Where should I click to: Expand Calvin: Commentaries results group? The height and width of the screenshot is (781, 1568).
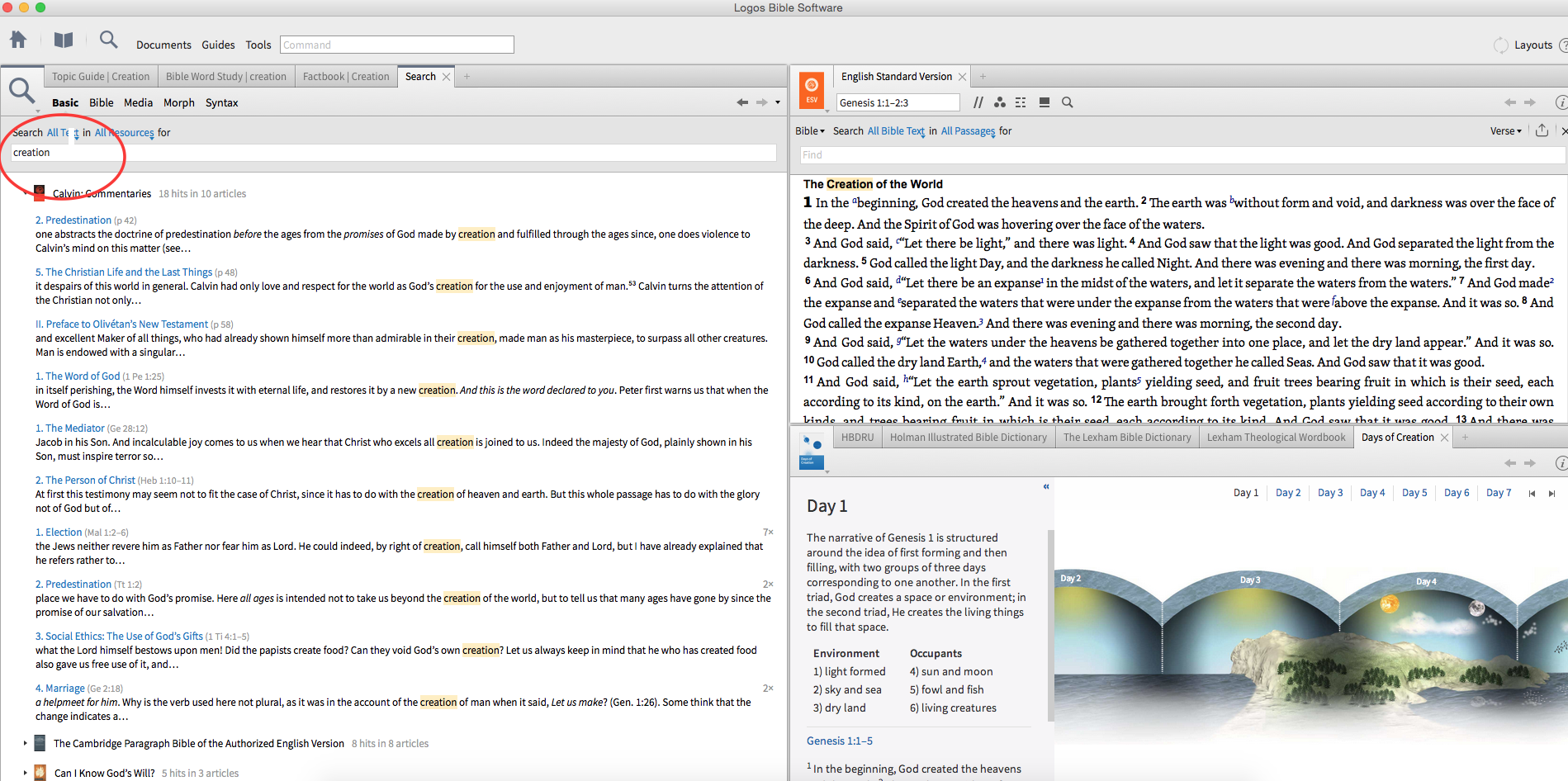pyautogui.click(x=26, y=194)
